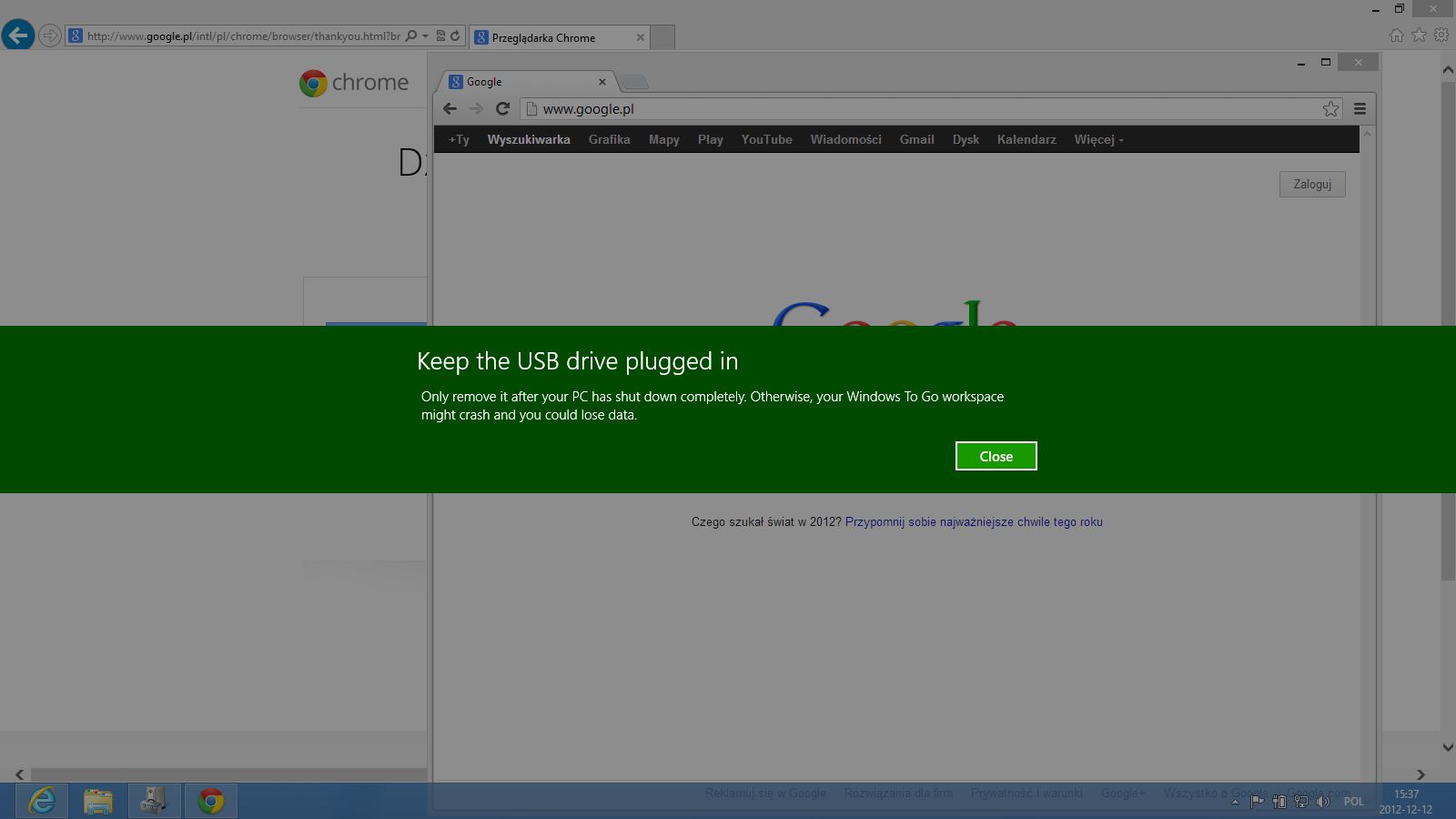Click the IE vertical scrollbar down arrow
Image resolution: width=1456 pixels, height=819 pixels.
tap(1448, 747)
